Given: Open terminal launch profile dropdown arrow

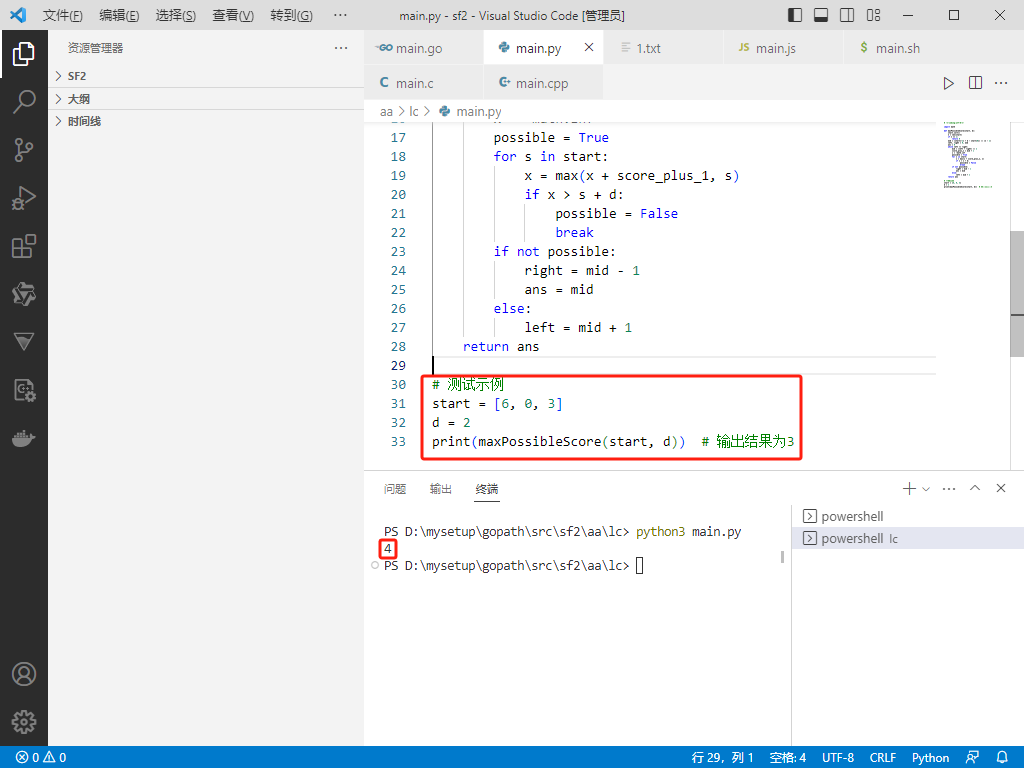Looking at the screenshot, I should tap(926, 488).
